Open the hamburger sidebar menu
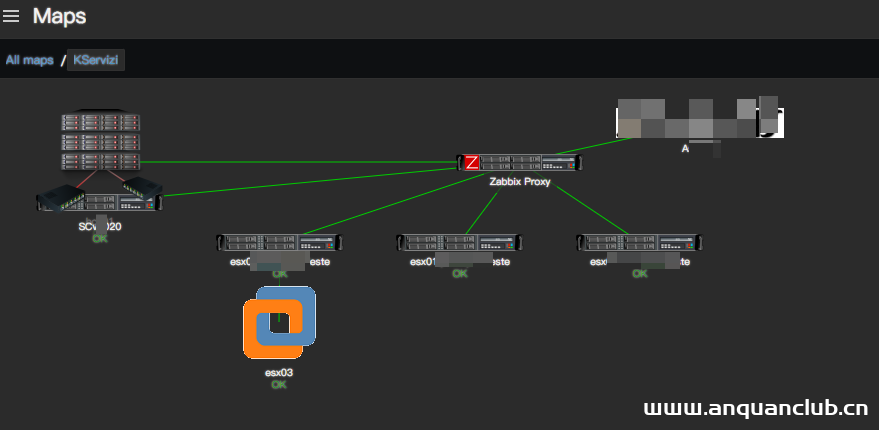 pyautogui.click(x=11, y=16)
